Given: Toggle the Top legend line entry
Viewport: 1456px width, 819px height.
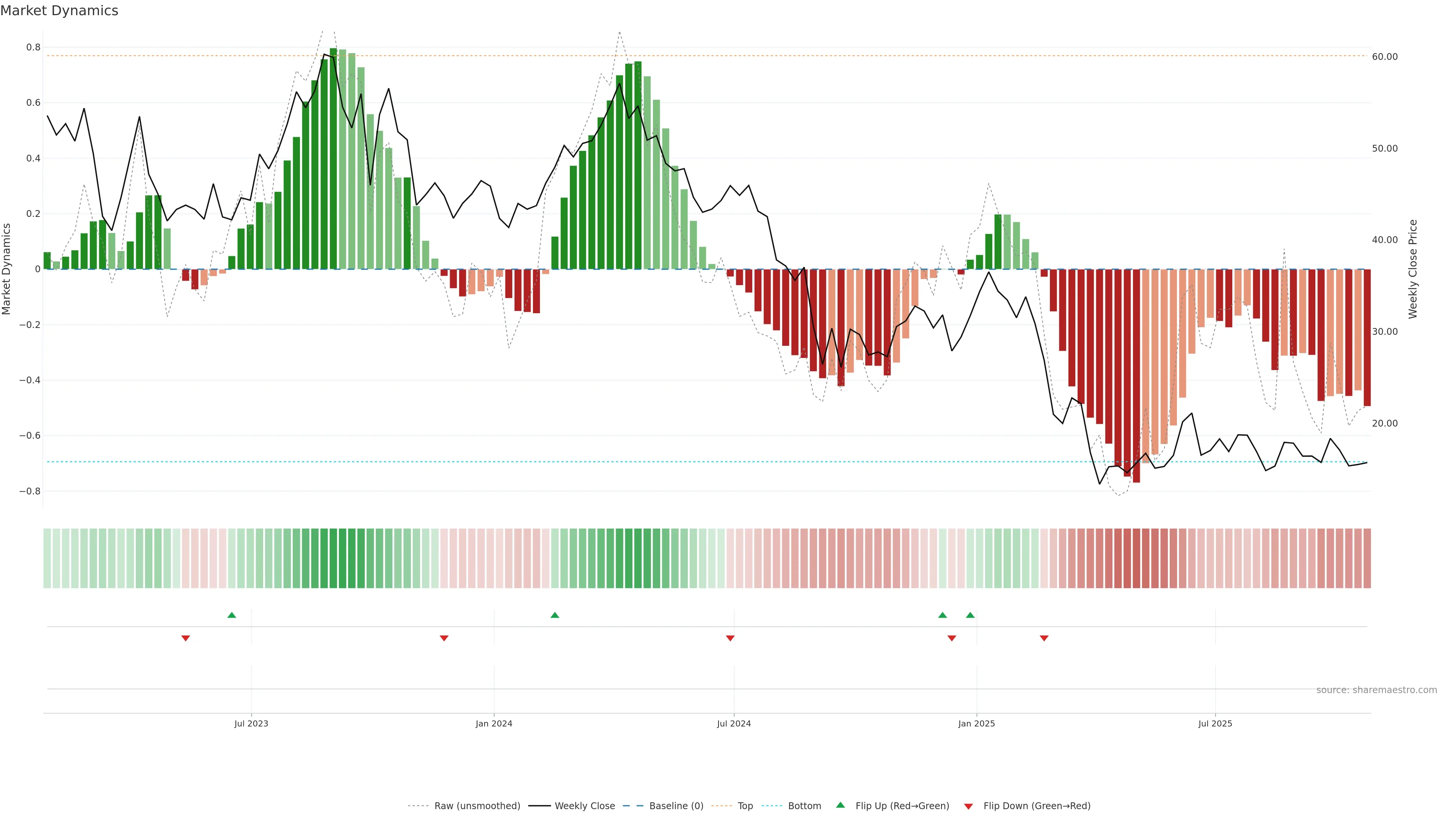Looking at the screenshot, I should (745, 806).
